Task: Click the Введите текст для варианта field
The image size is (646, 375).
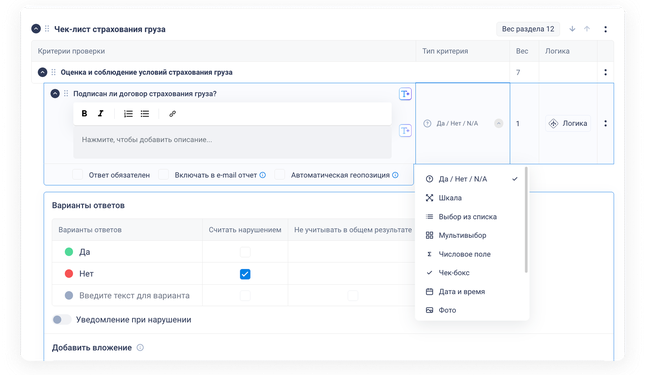Action: pos(134,295)
